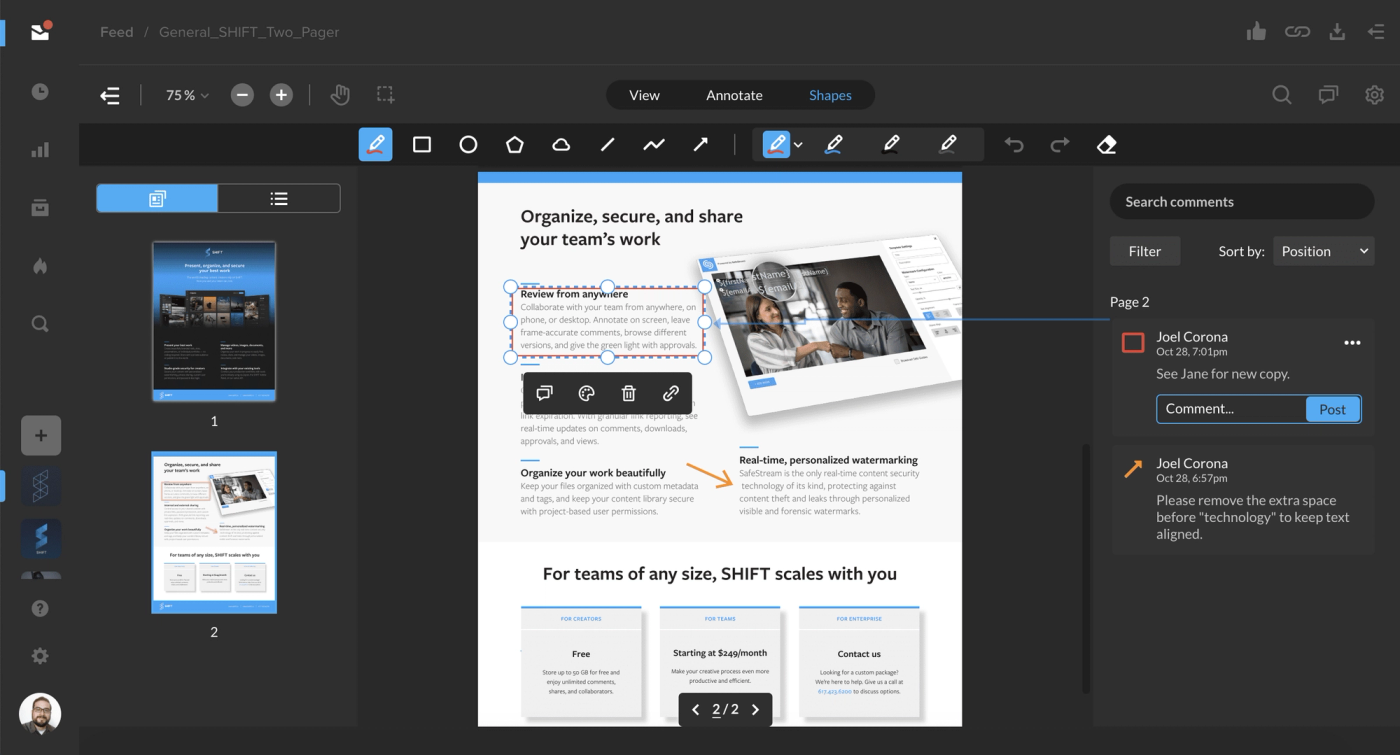Switch to the Annotate tab
The width and height of the screenshot is (1400, 755).
point(734,95)
